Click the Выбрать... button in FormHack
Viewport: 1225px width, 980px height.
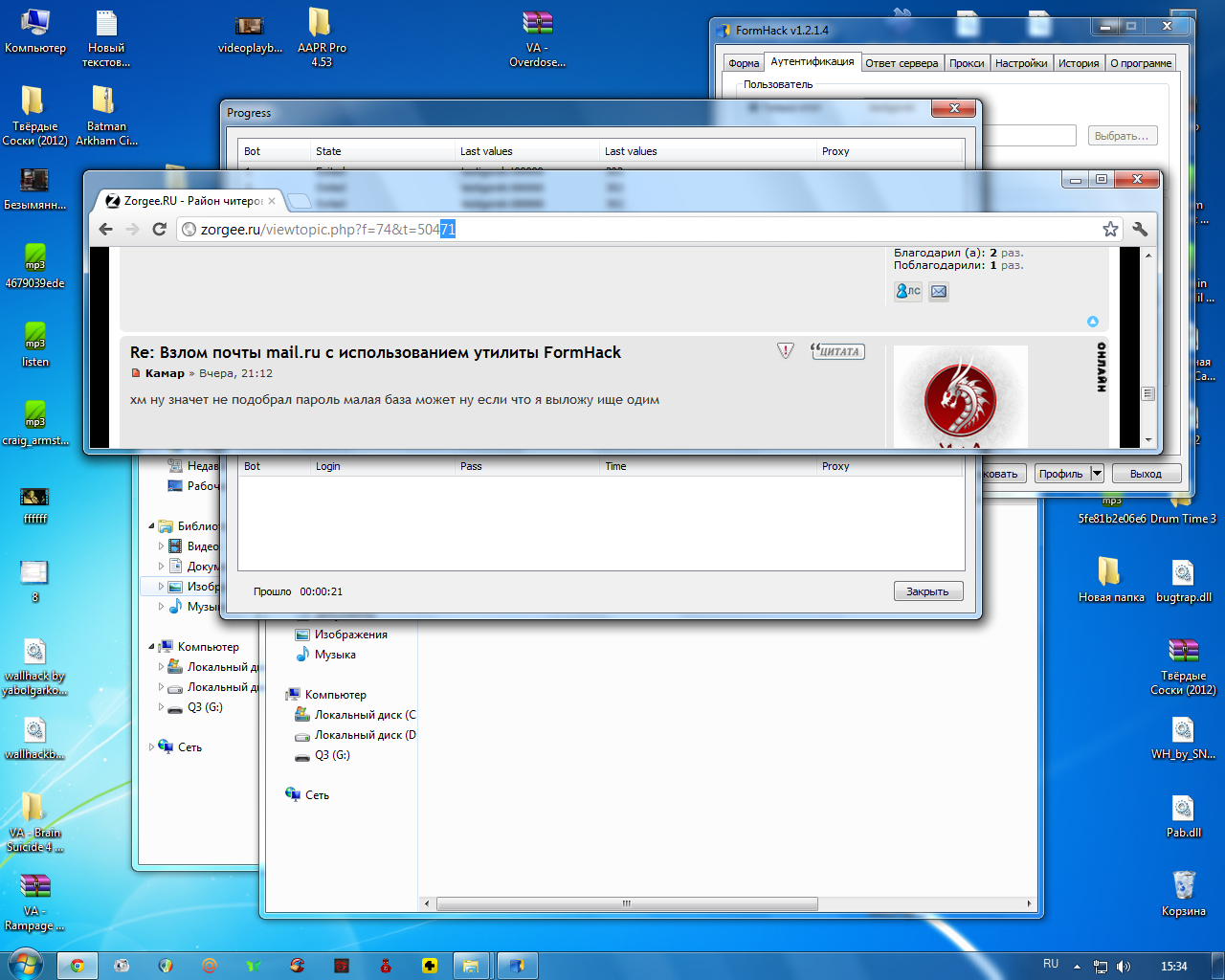1122,136
